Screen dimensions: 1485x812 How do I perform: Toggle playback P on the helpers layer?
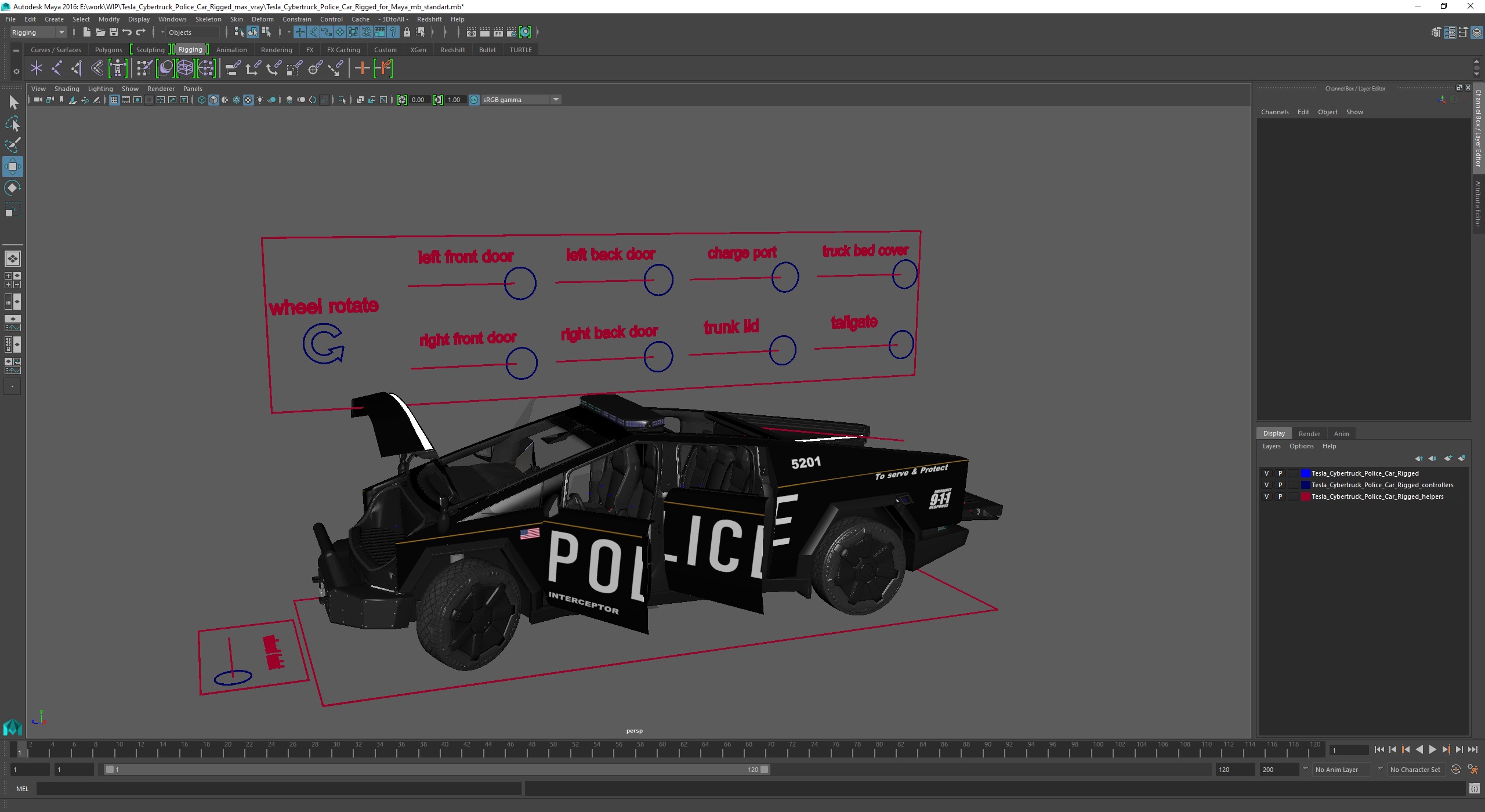[1280, 496]
